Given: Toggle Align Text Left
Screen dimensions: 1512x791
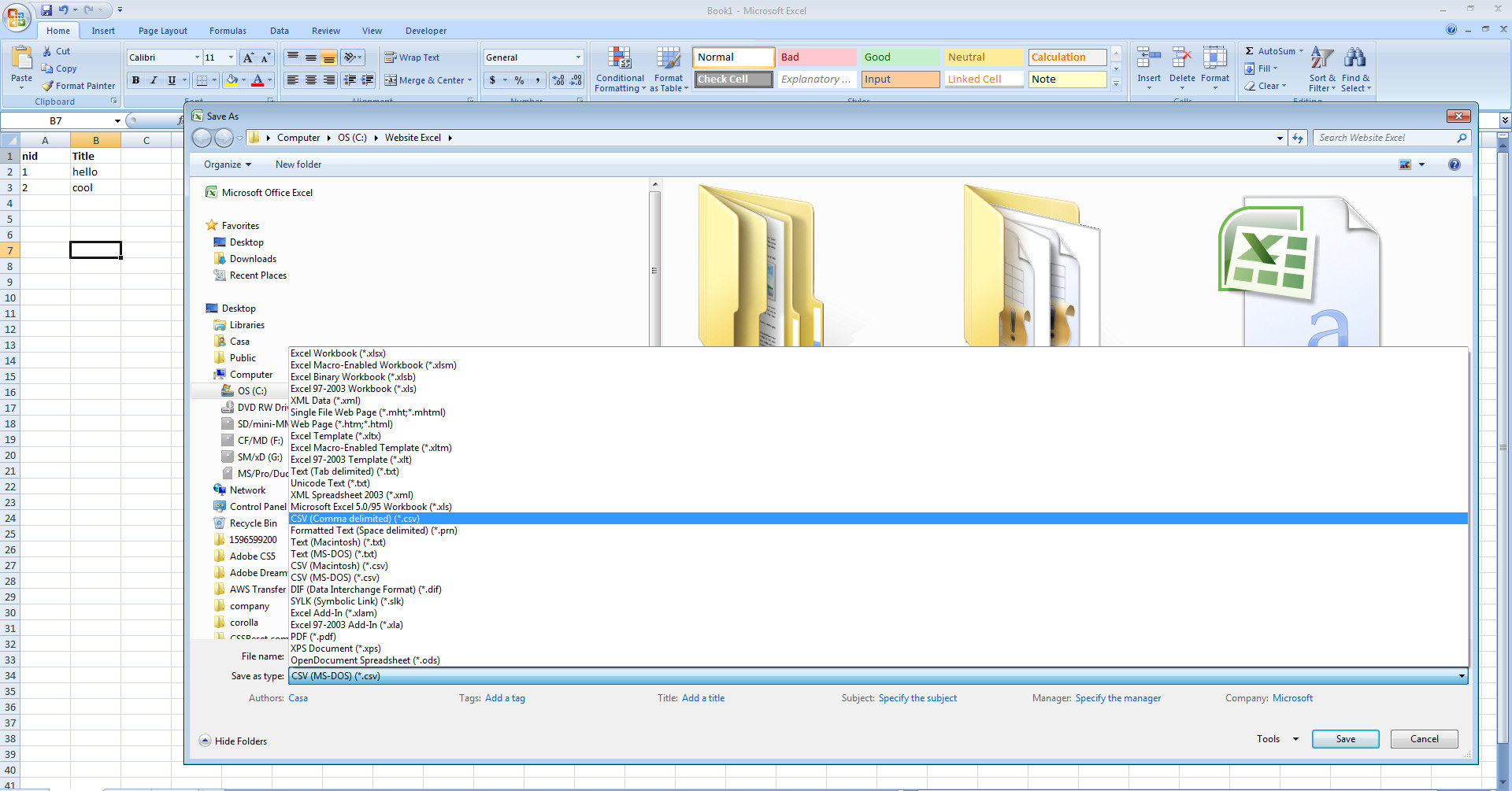Looking at the screenshot, I should coord(292,80).
